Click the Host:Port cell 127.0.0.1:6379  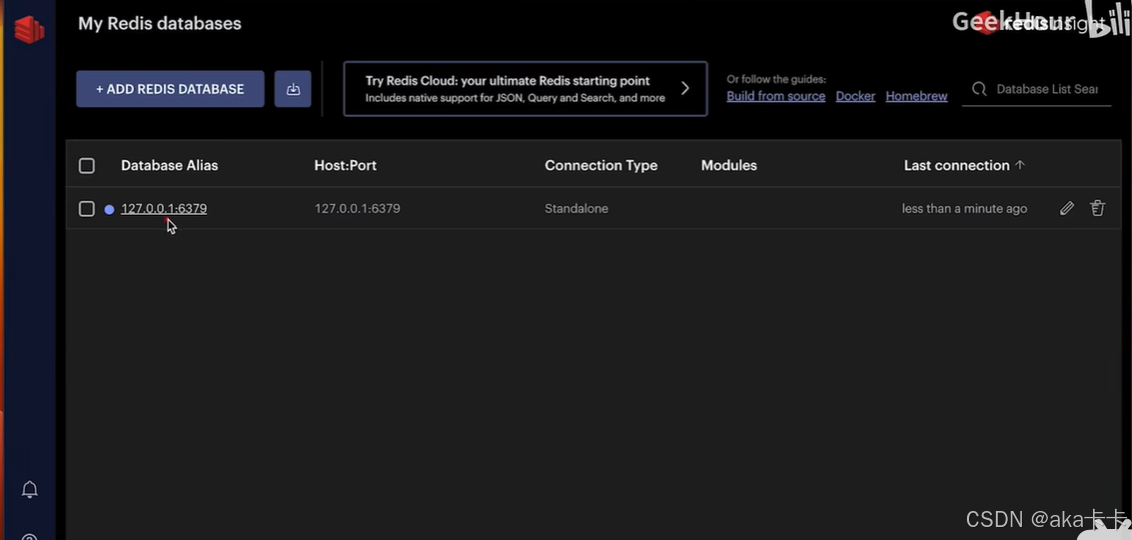[x=357, y=209]
